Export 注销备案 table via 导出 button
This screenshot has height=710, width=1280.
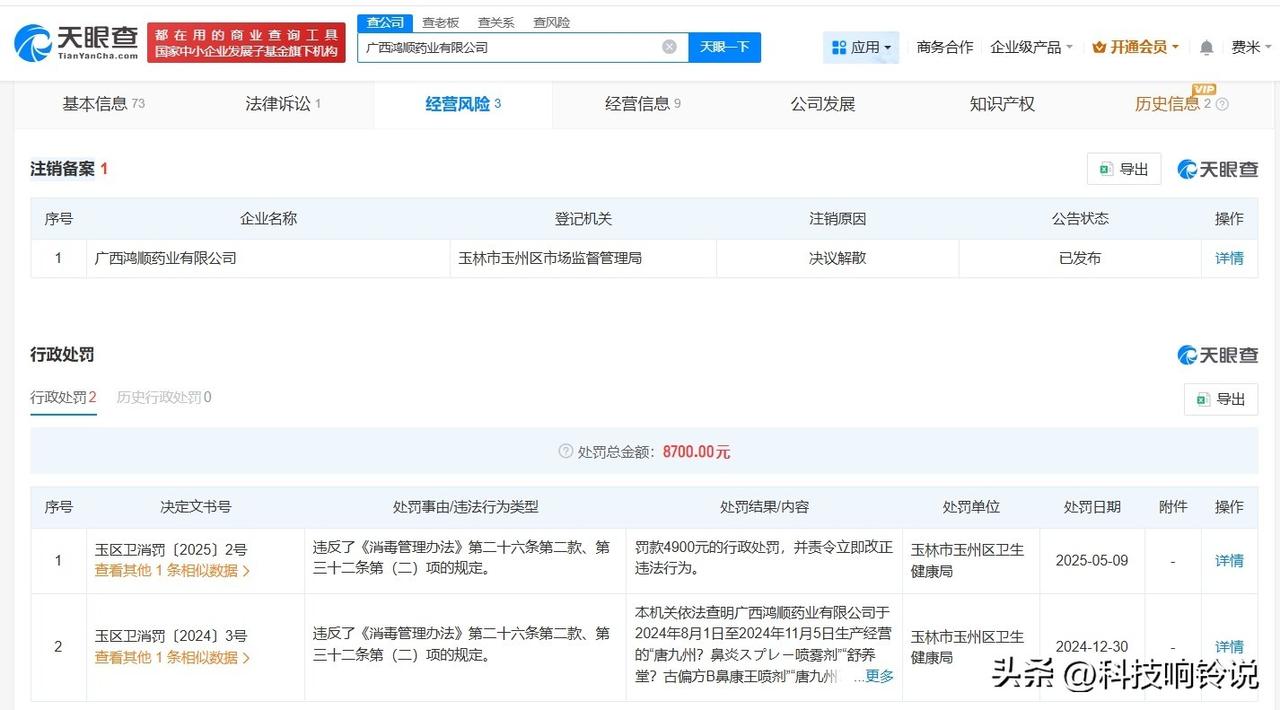click(1124, 169)
